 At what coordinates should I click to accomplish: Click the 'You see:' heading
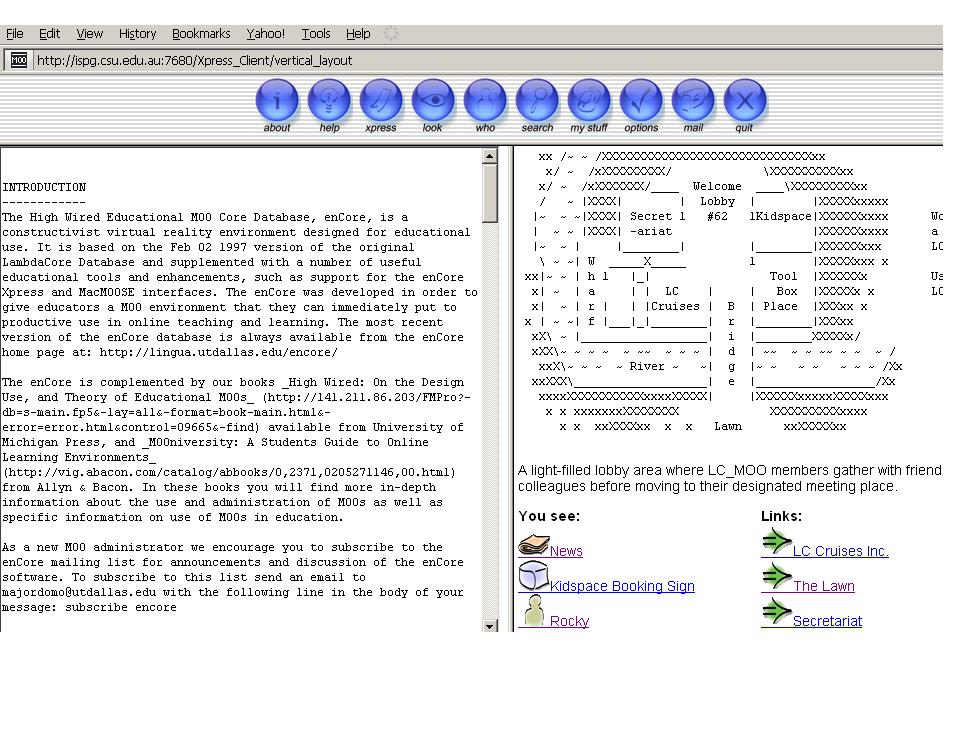tap(549, 516)
